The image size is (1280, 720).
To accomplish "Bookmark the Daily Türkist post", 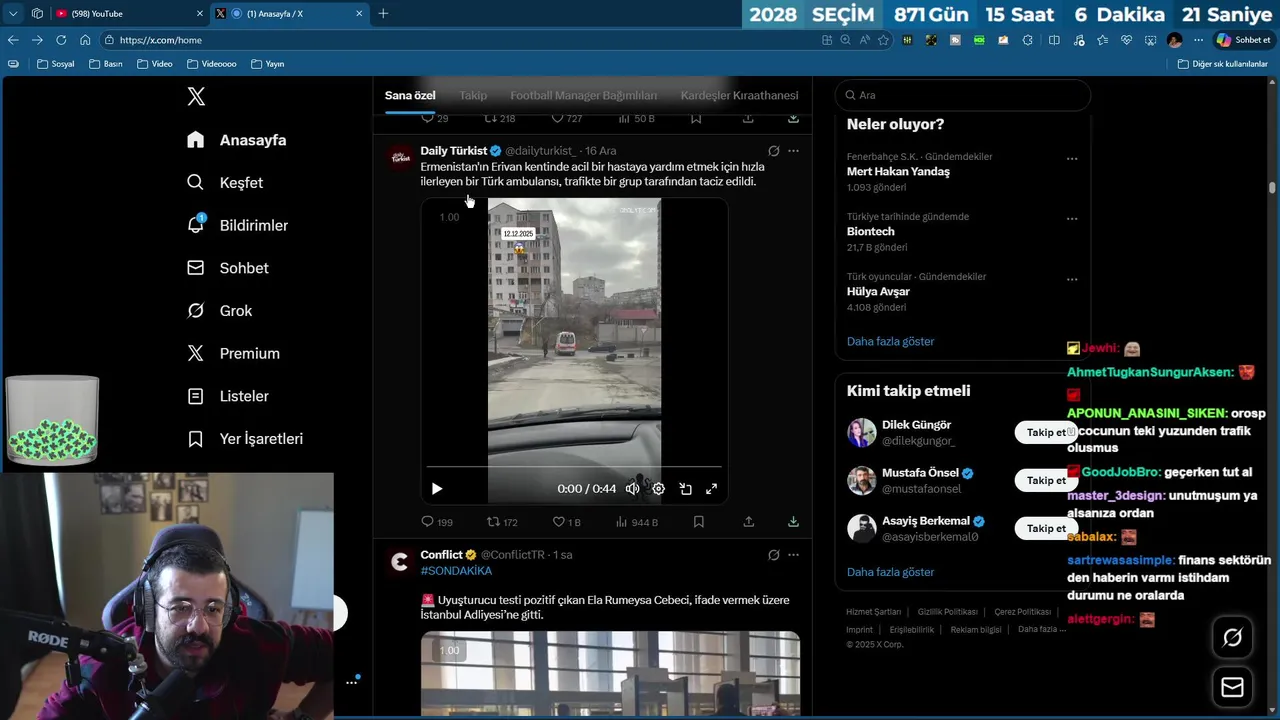I will (x=699, y=522).
